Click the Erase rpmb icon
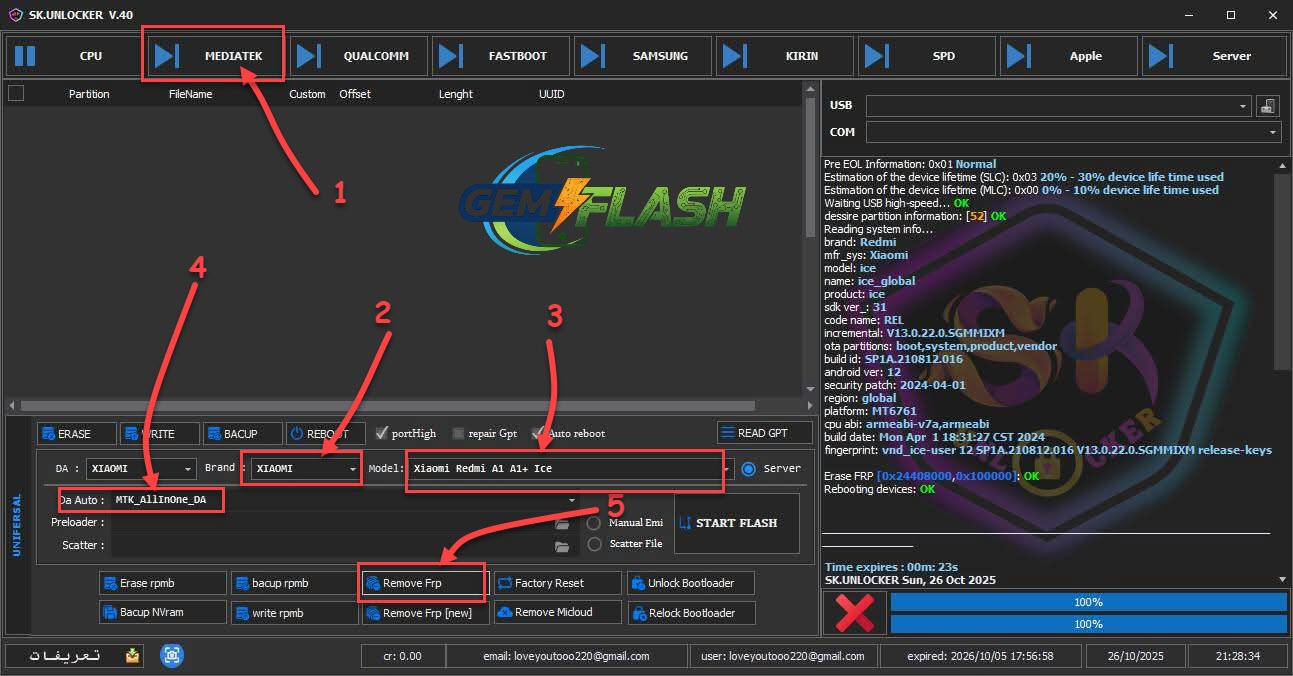1293x676 pixels. click(111, 583)
